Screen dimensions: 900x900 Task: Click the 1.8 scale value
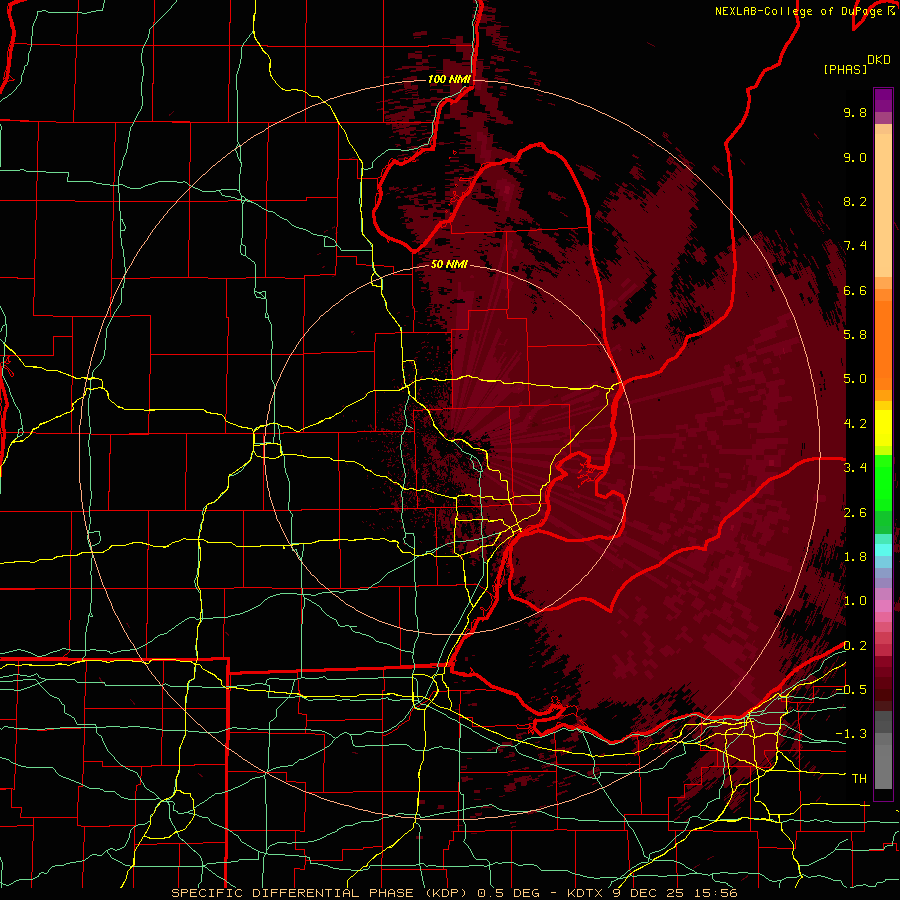coord(855,557)
